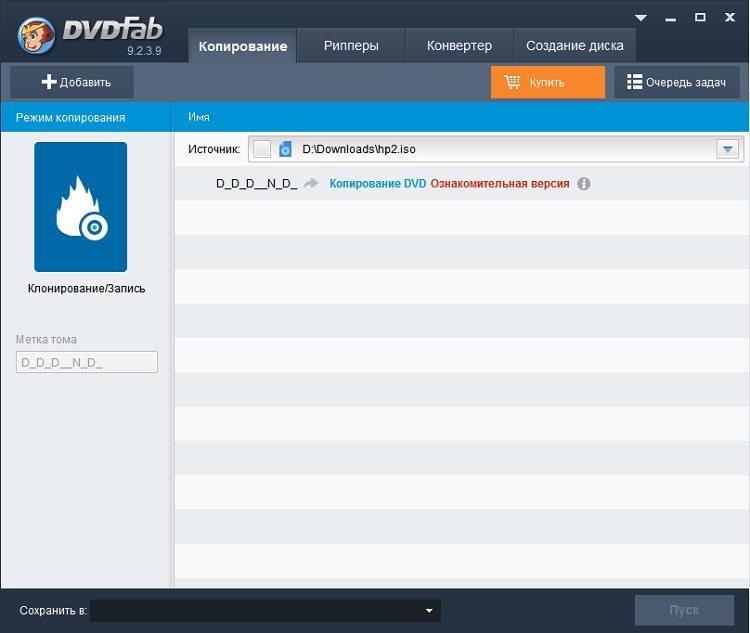The image size is (750, 633).
Task: Open the title bar dropdown menu triangle
Action: pyautogui.click(x=641, y=18)
